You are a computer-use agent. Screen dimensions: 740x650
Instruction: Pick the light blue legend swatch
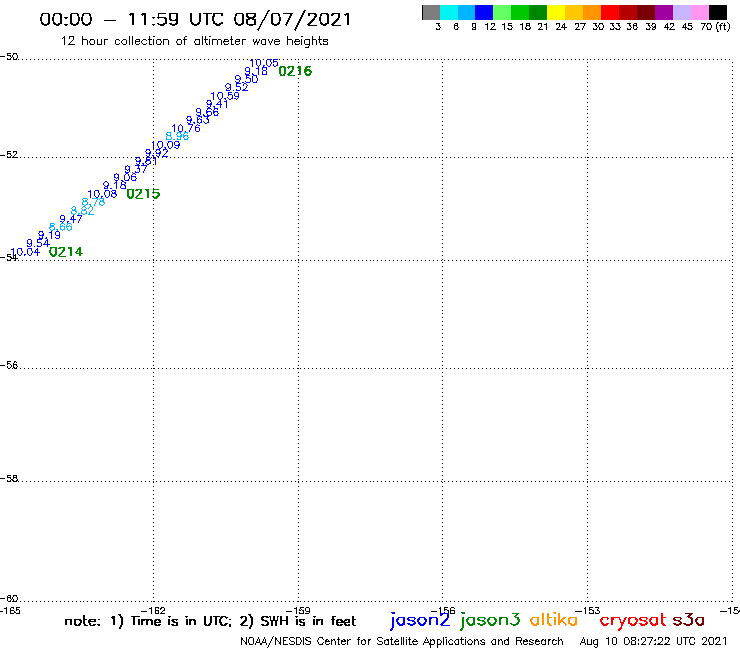pyautogui.click(x=467, y=12)
